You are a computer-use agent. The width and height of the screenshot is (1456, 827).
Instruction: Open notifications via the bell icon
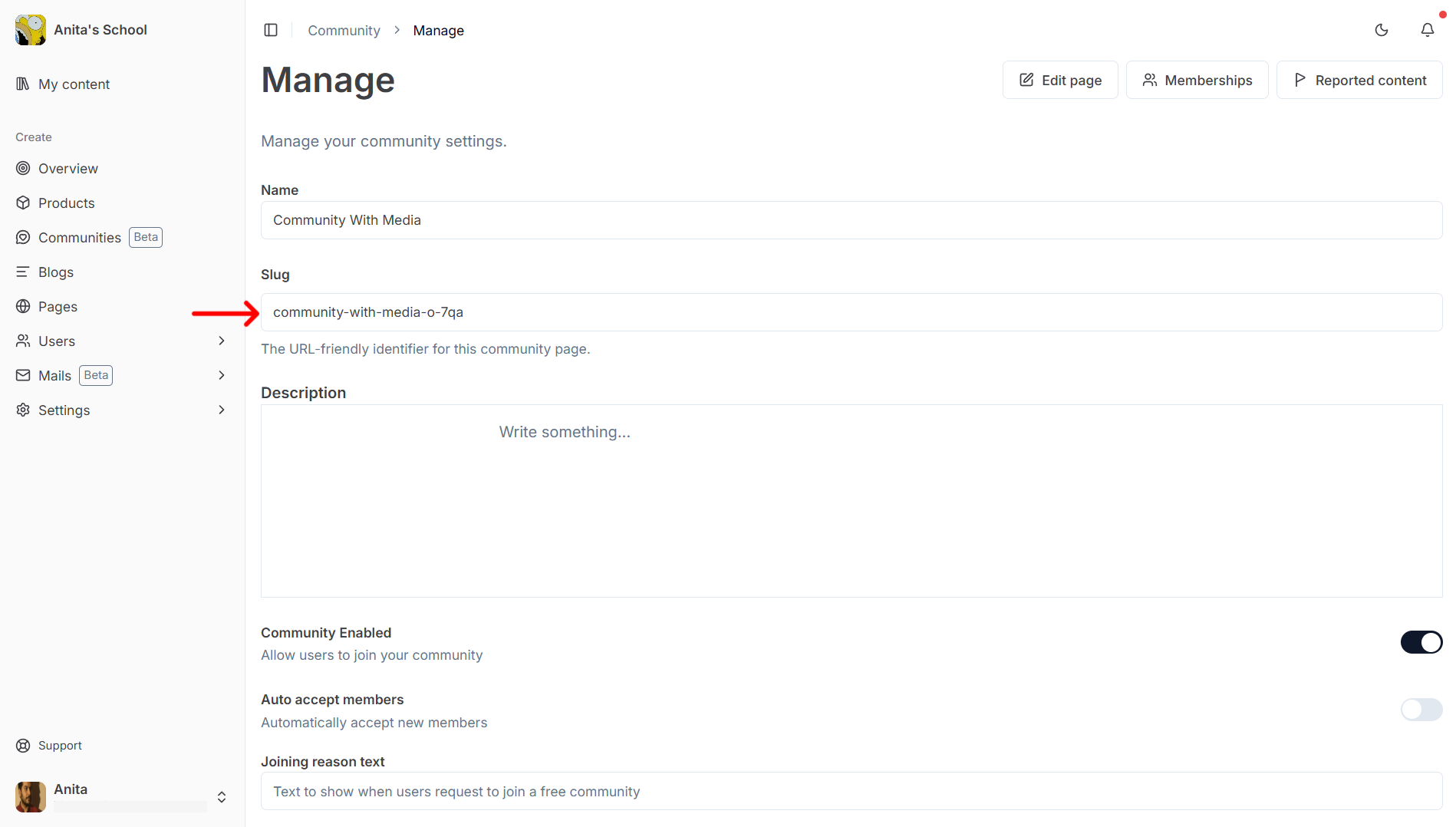pyautogui.click(x=1428, y=30)
